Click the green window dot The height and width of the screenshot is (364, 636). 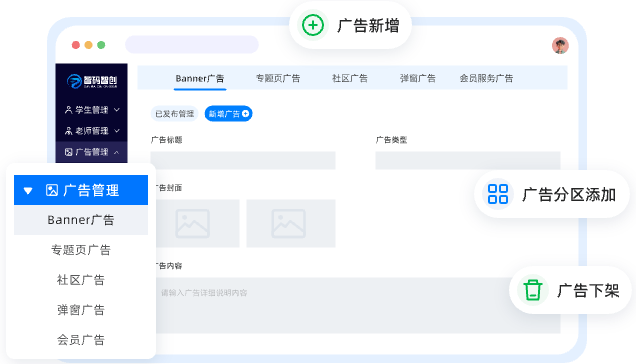coord(101,45)
